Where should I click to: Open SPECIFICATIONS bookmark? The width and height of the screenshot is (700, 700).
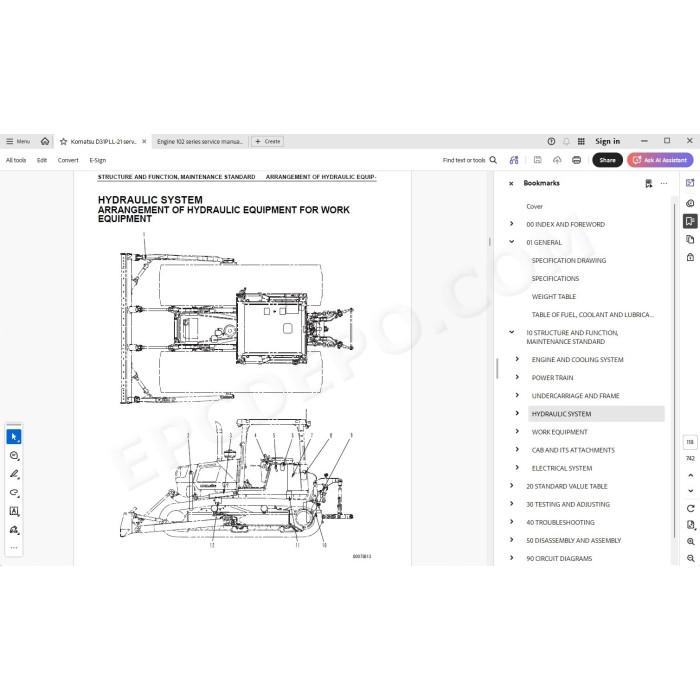[x=555, y=279]
